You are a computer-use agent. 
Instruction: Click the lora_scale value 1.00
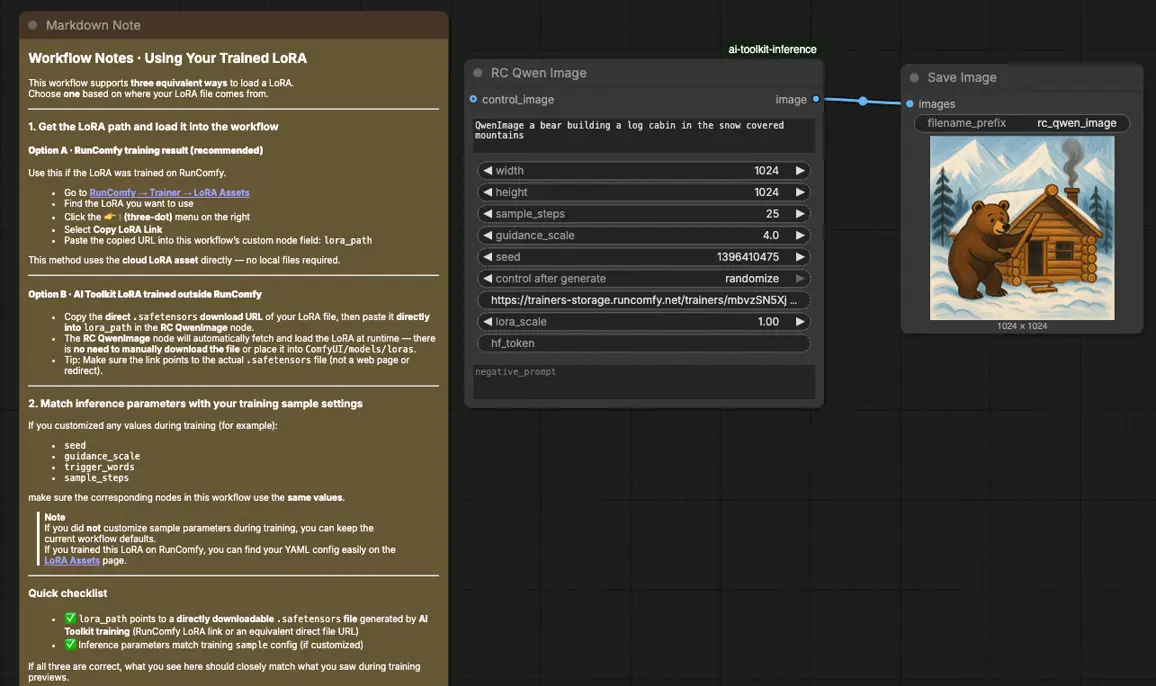tap(768, 322)
